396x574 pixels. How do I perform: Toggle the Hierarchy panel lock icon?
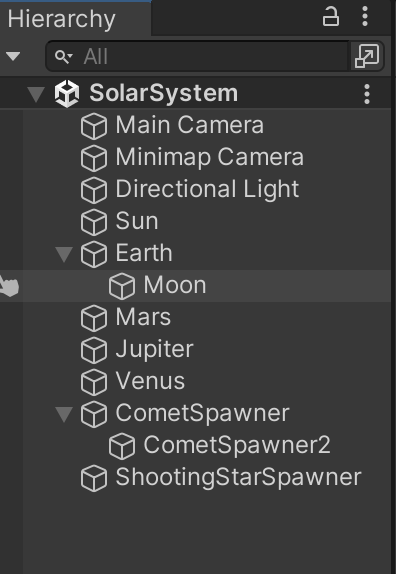330,16
